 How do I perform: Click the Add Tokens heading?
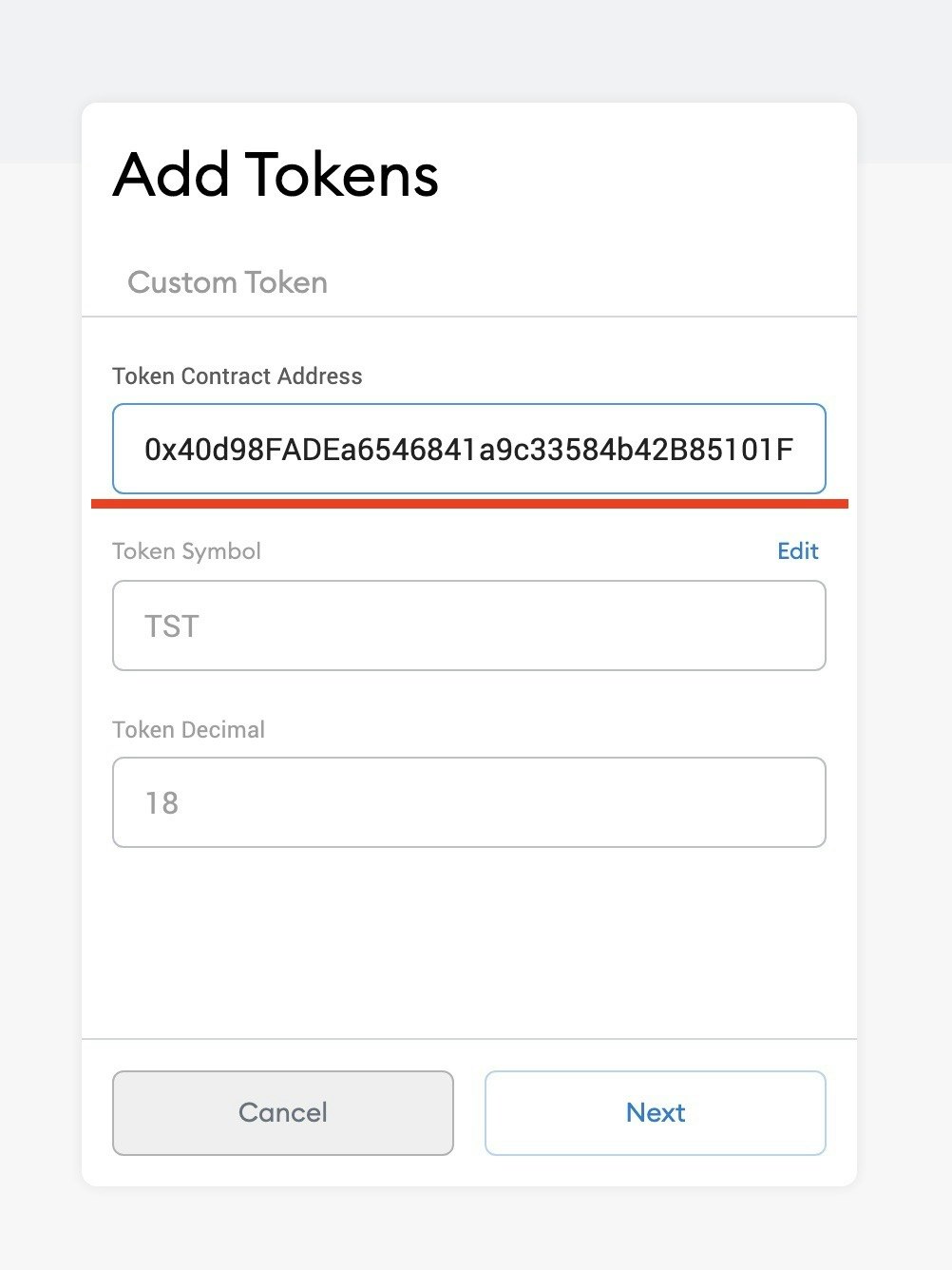[276, 176]
